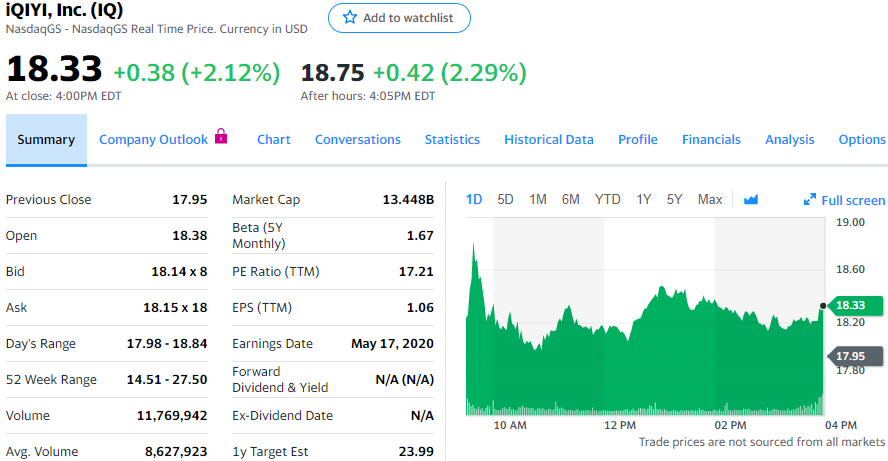Set chart range to 6M
The image size is (888, 461).
coord(571,199)
